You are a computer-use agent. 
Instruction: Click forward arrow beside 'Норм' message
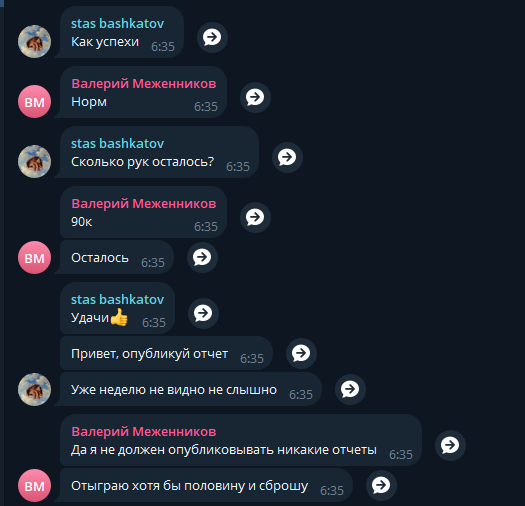coord(255,97)
